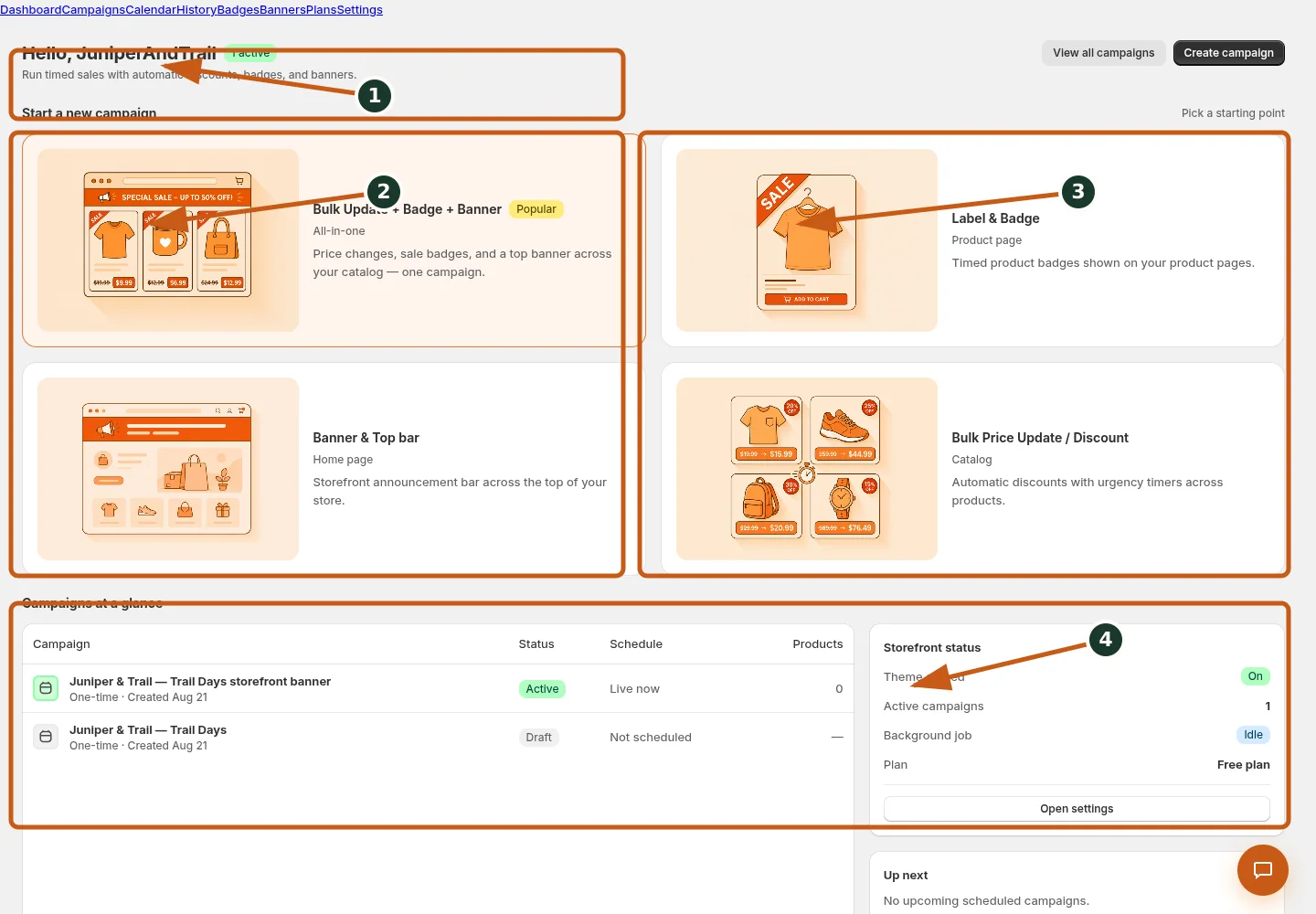
Task: Click the Popular tag on the all-in-one card
Action: [x=536, y=209]
